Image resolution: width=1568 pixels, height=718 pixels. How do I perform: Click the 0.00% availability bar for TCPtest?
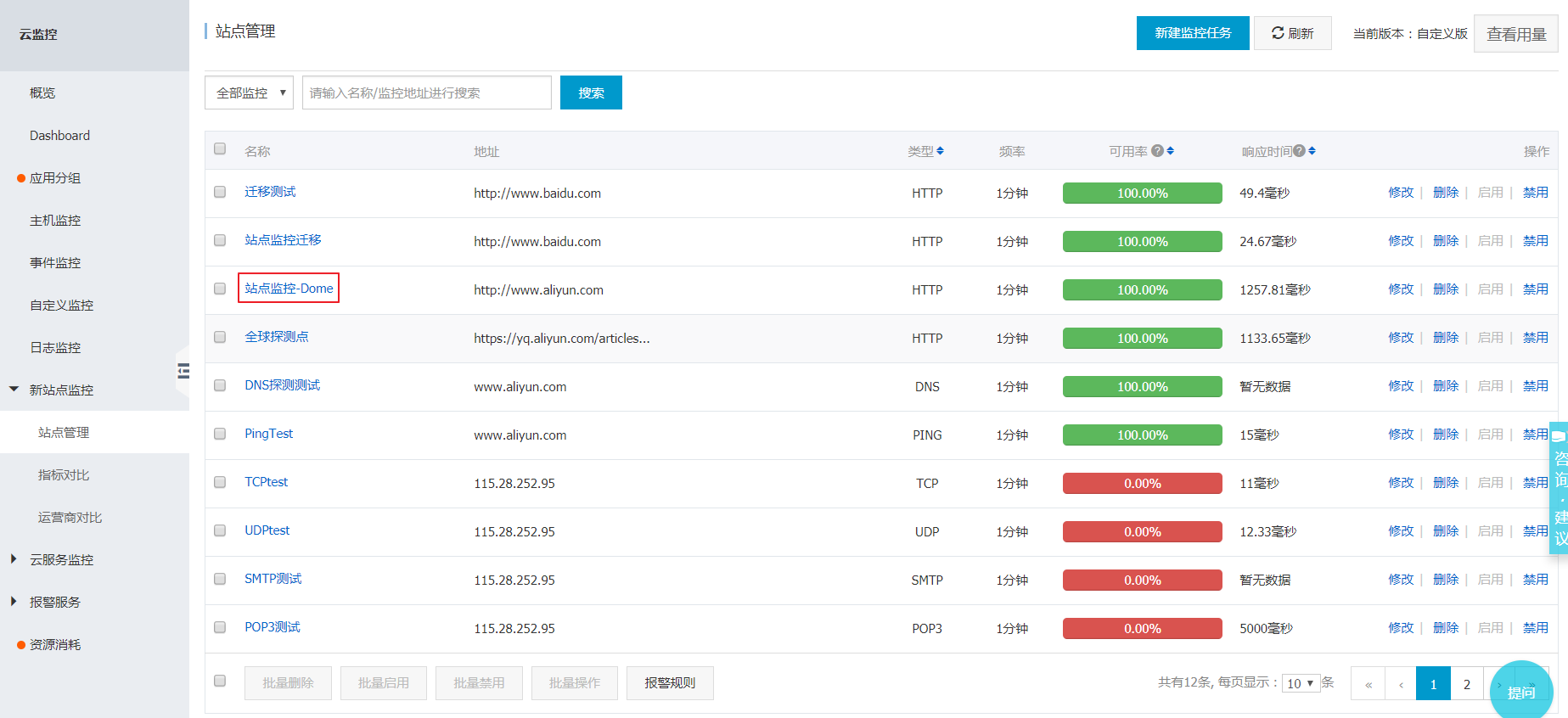[1143, 484]
